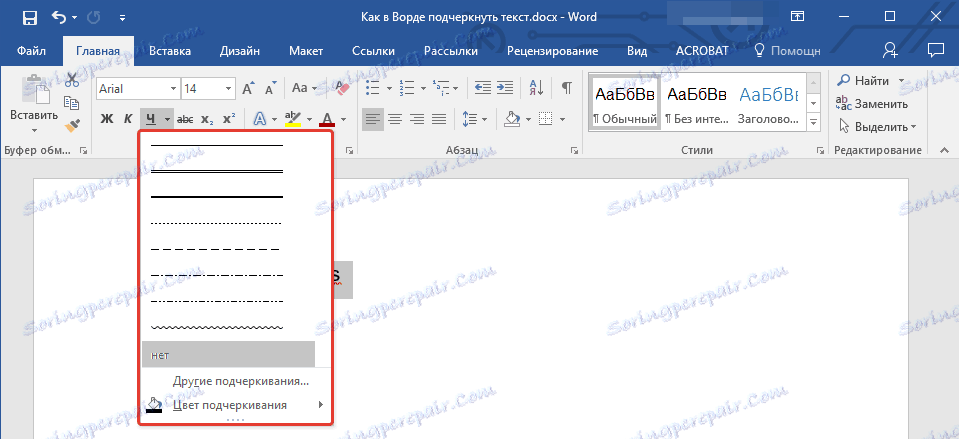
Task: Cut selection with scissors icon
Action: point(72,80)
